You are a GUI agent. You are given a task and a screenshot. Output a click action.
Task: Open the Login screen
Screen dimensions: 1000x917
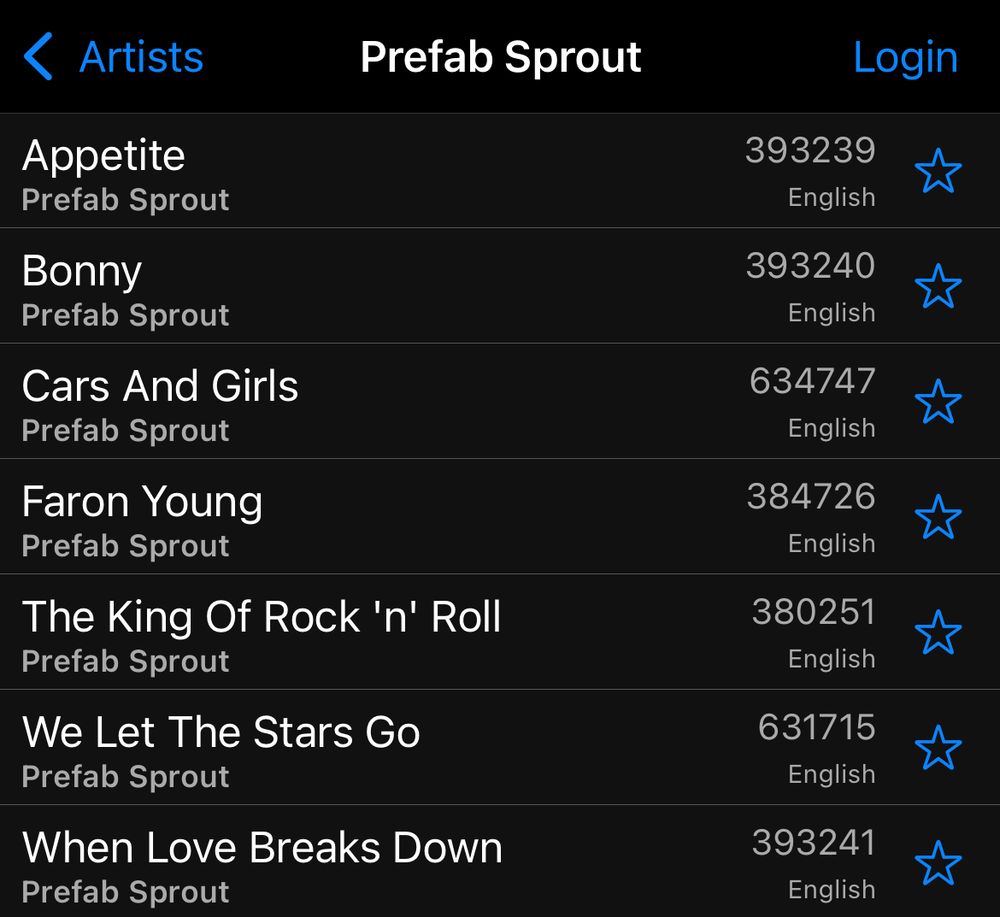pos(905,57)
